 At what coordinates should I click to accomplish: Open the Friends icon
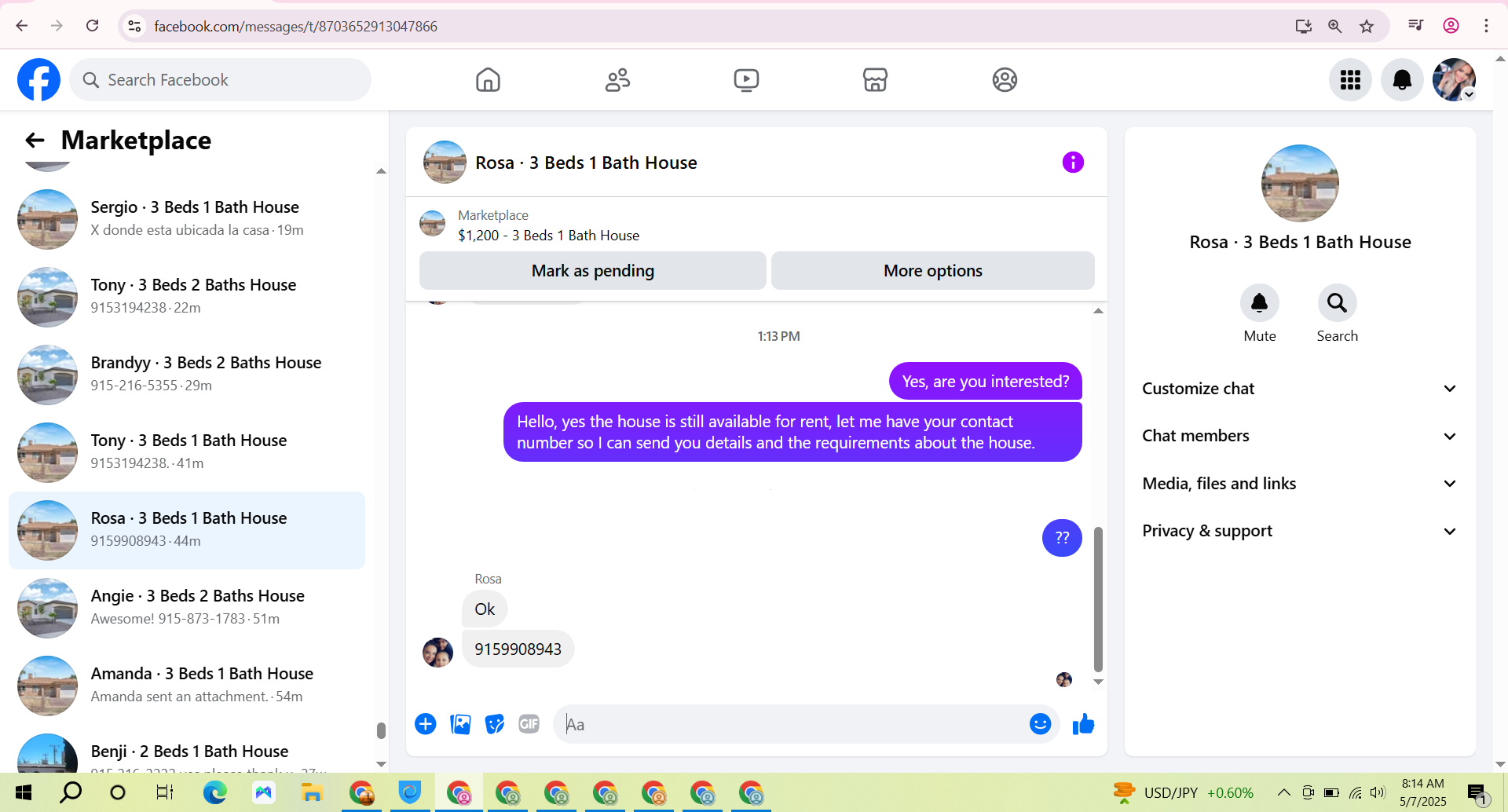pyautogui.click(x=617, y=79)
